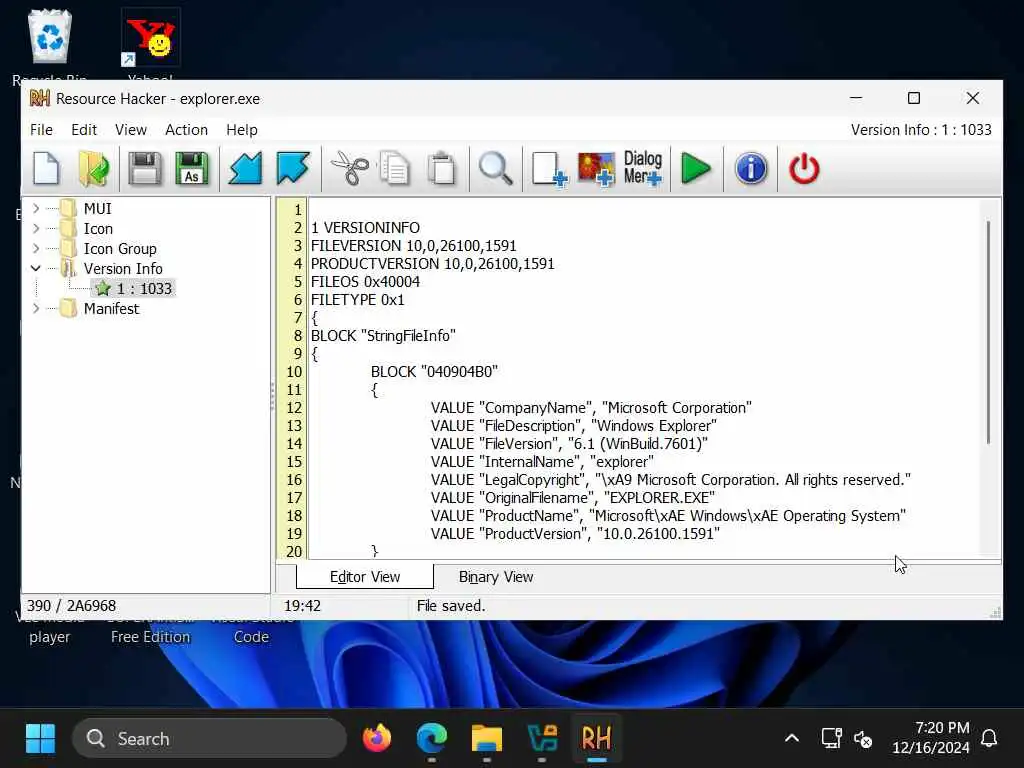Switch to the Binary View tab

point(496,577)
